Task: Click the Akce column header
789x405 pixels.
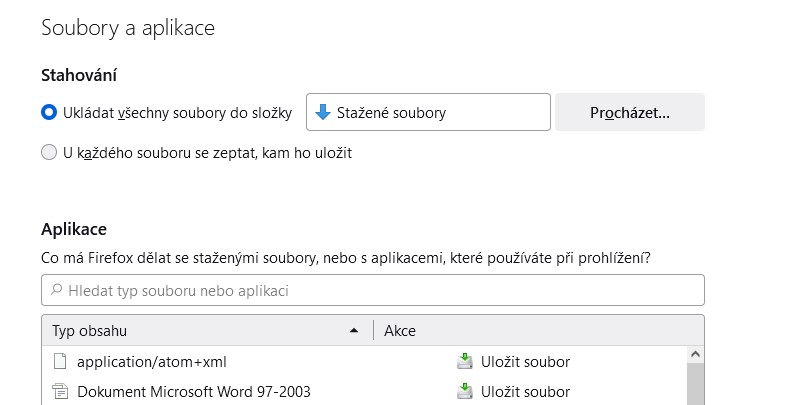Action: (x=538, y=331)
